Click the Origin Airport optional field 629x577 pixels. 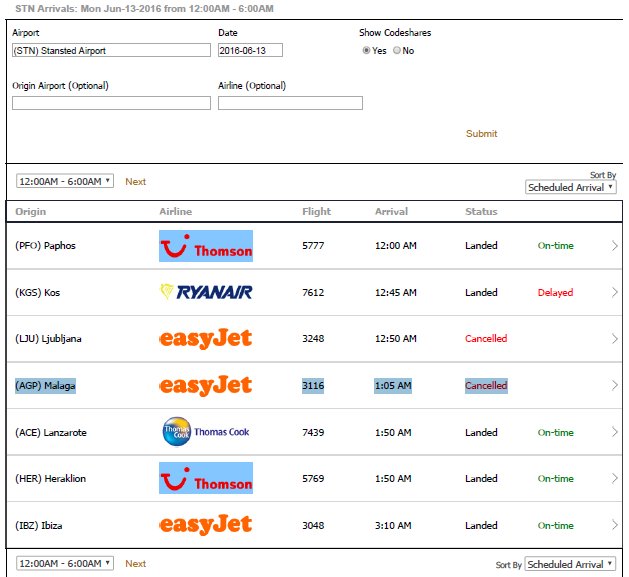(x=111, y=103)
